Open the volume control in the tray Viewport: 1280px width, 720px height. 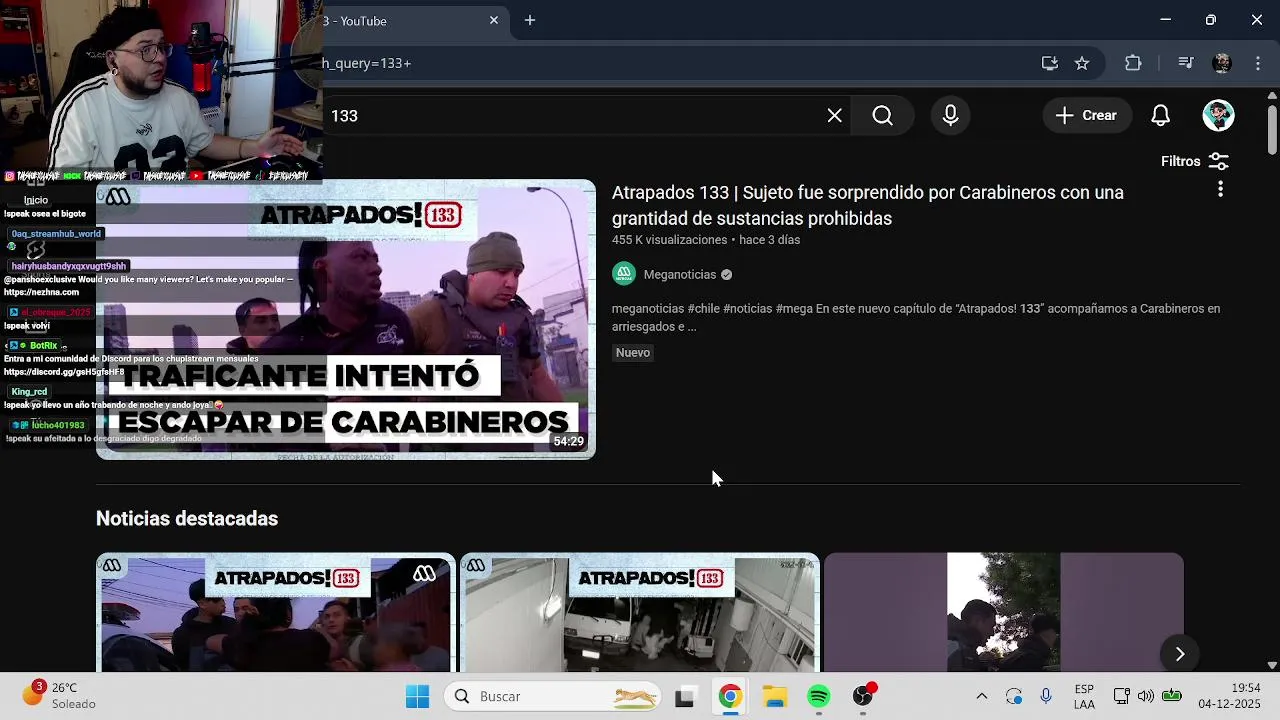coord(1146,696)
